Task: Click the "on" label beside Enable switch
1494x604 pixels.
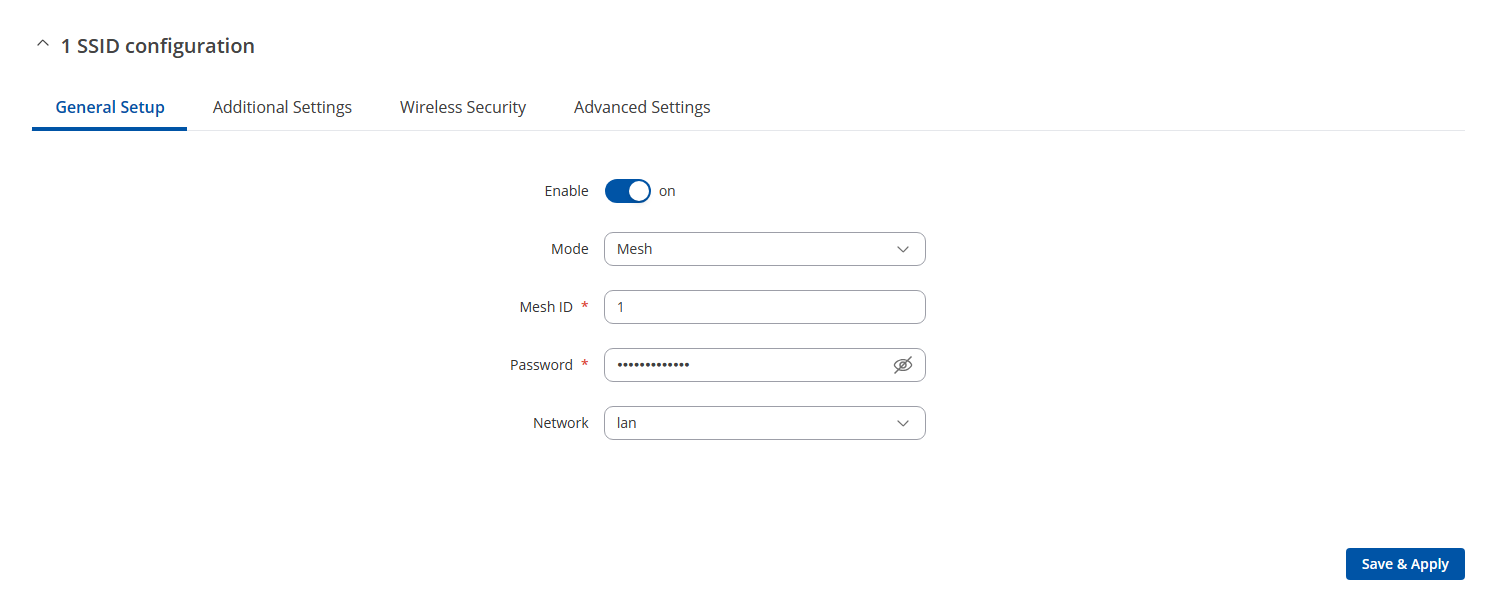Action: 667,191
